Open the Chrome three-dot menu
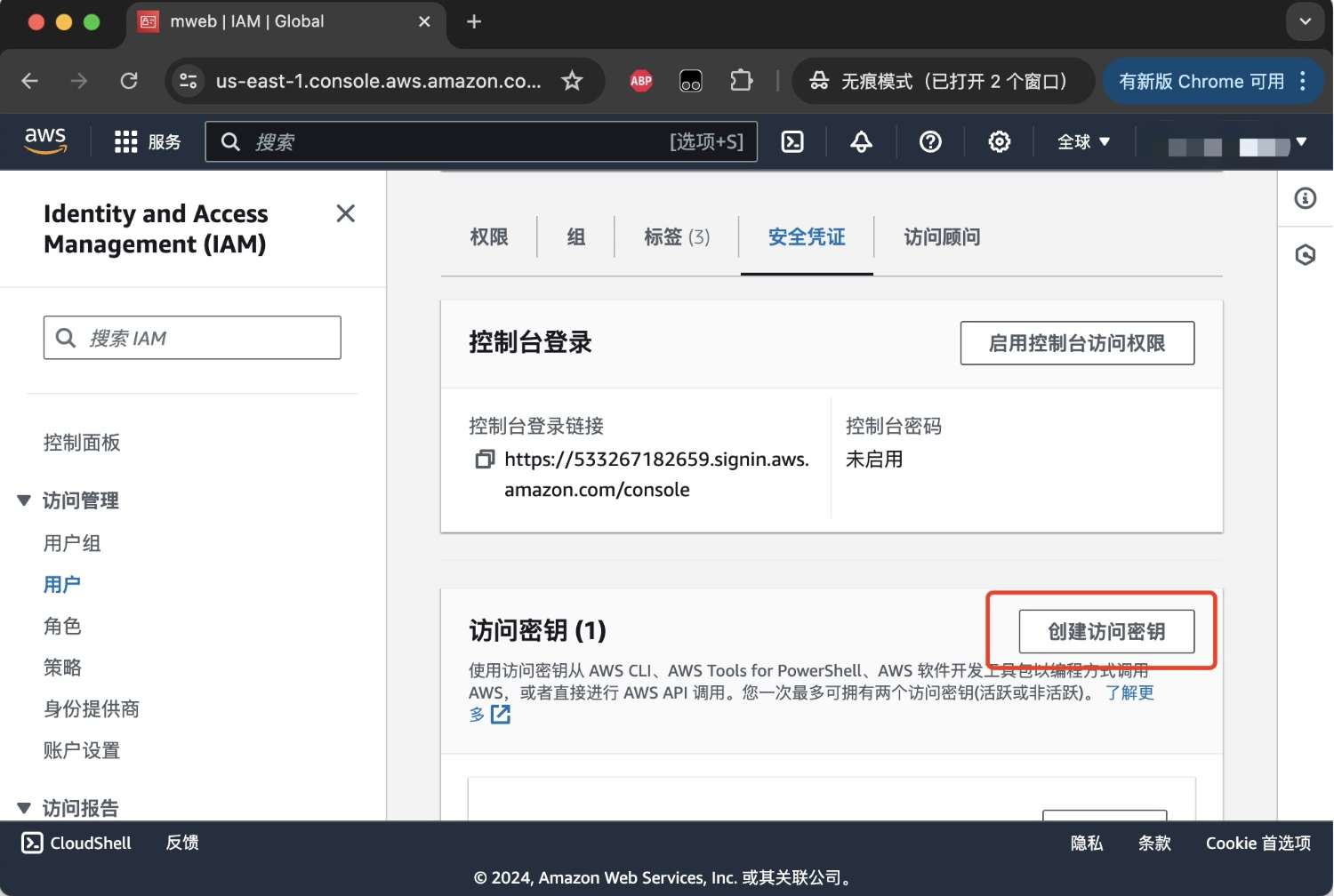Screen dimensions: 1334x896 click(1303, 81)
